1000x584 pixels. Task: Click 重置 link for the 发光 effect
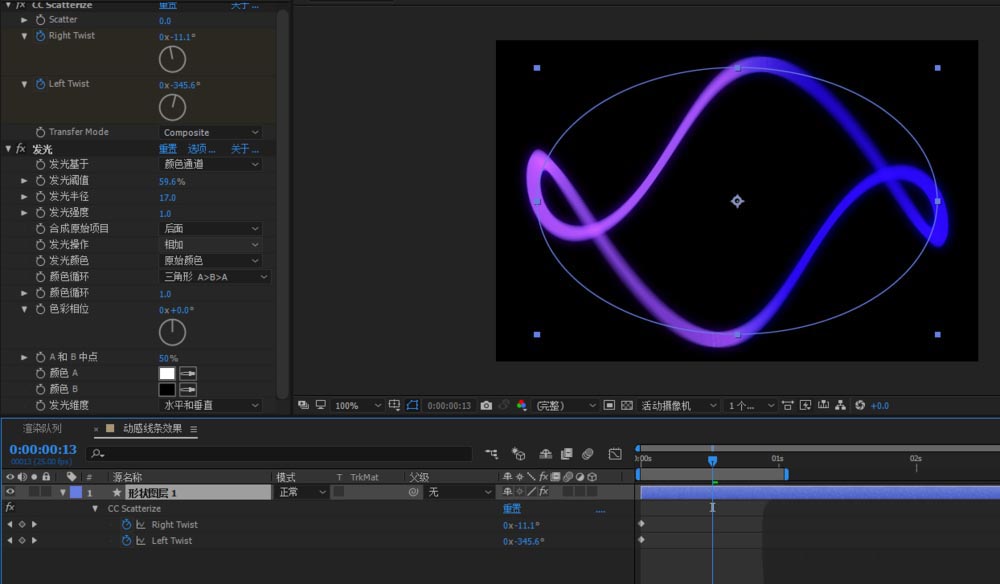[x=167, y=149]
